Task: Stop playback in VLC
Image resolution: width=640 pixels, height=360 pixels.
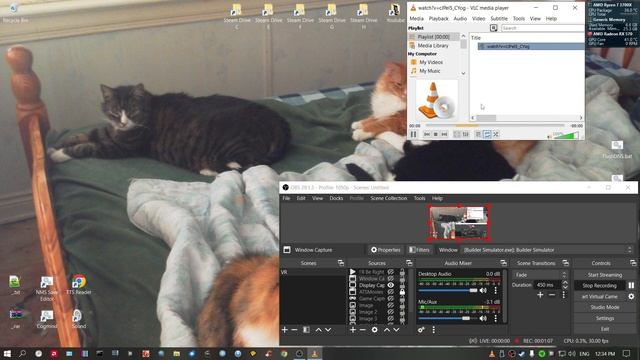Action: point(436,134)
